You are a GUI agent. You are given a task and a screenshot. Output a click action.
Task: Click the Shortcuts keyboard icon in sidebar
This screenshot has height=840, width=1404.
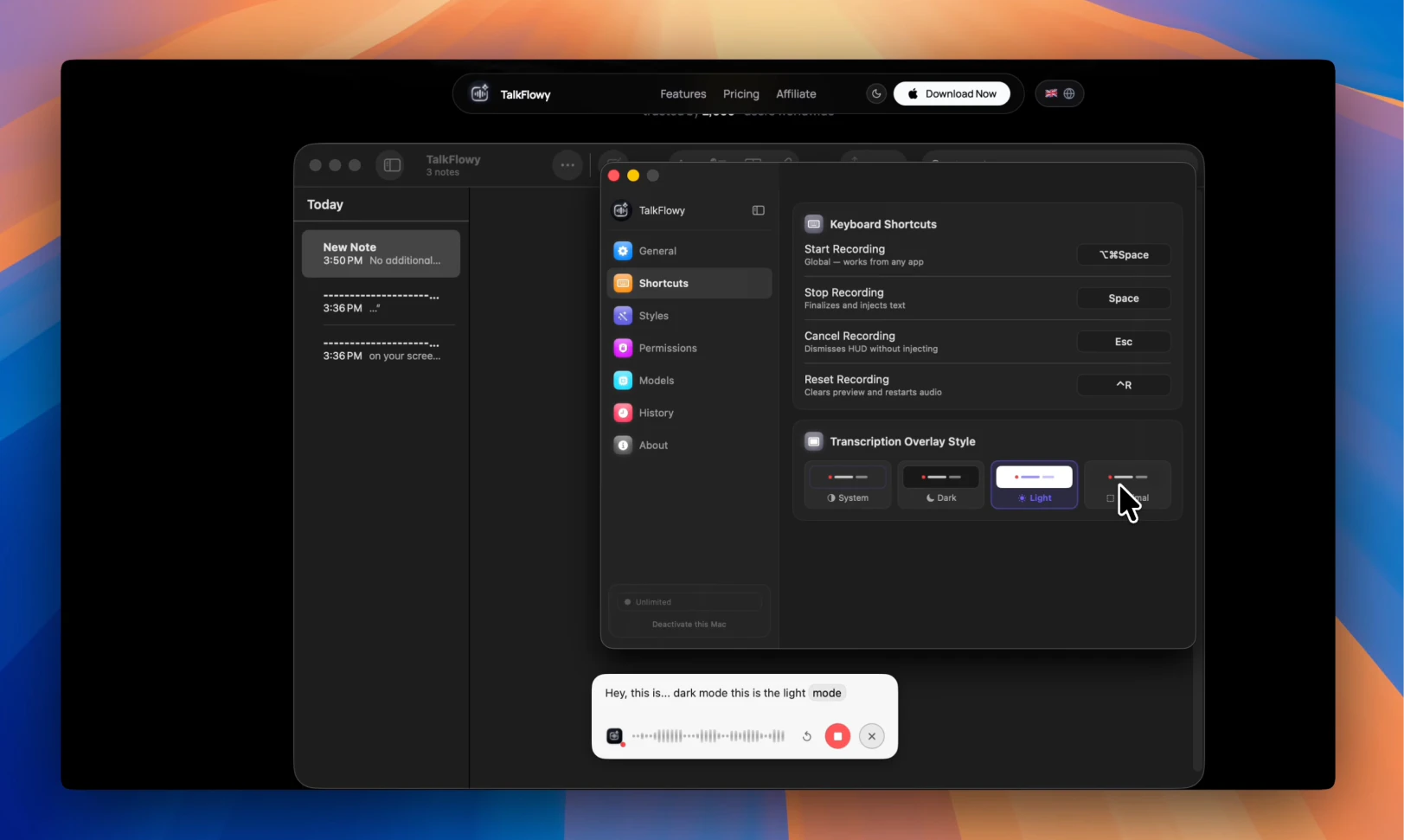tap(623, 283)
